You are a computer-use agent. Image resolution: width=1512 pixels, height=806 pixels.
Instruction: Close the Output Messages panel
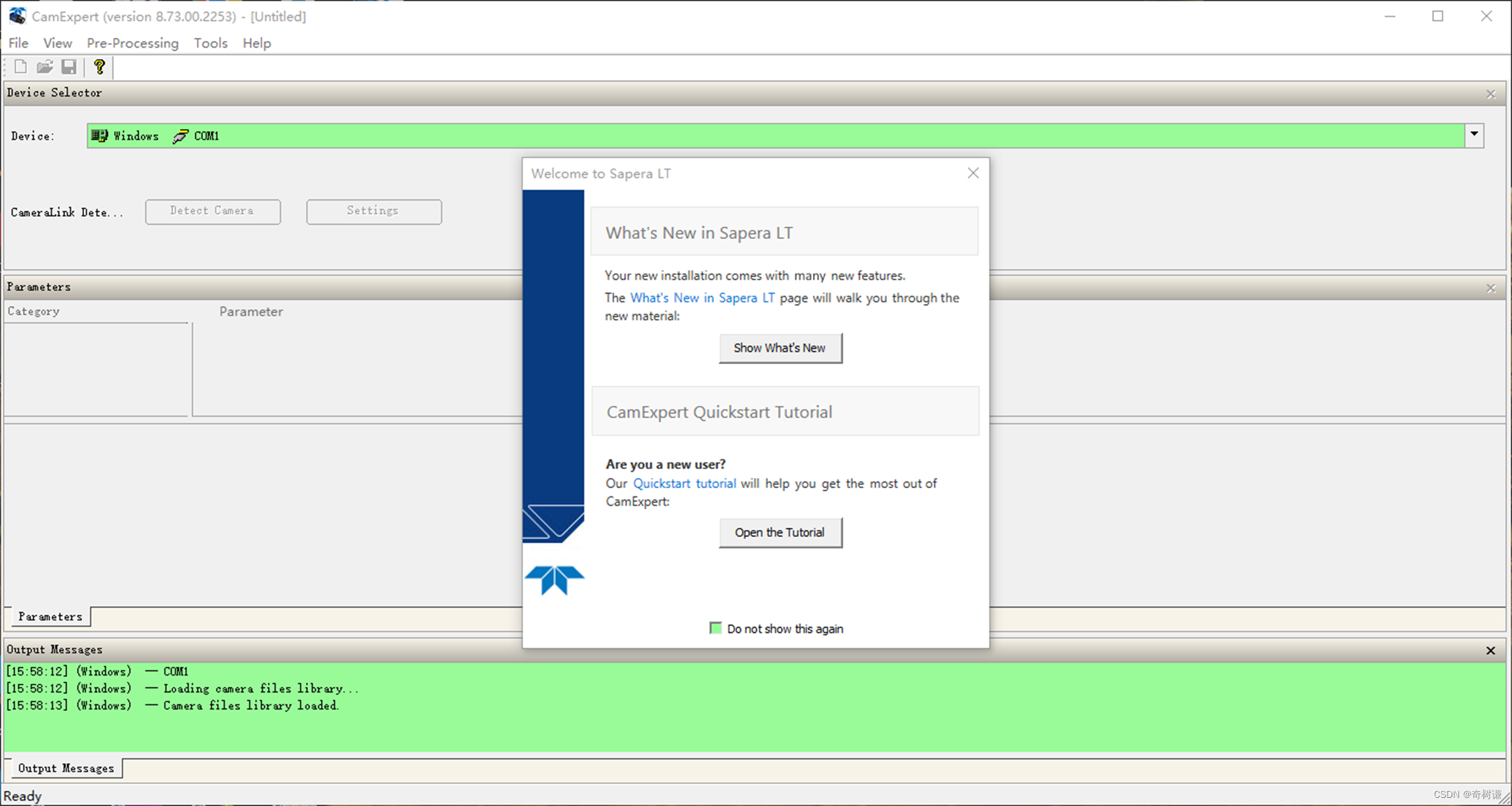click(x=1490, y=650)
